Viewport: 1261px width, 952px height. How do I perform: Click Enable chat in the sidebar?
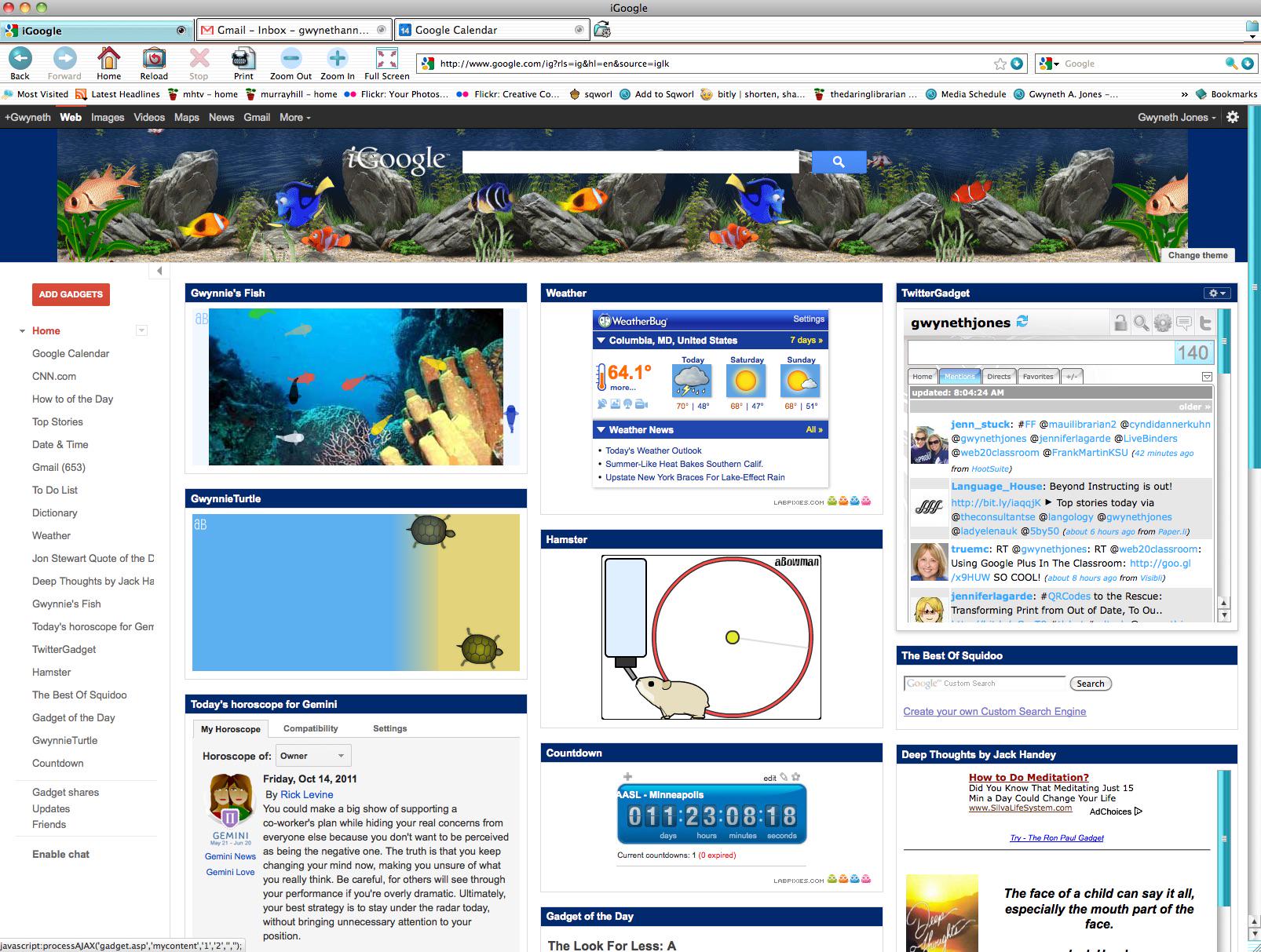pos(60,854)
